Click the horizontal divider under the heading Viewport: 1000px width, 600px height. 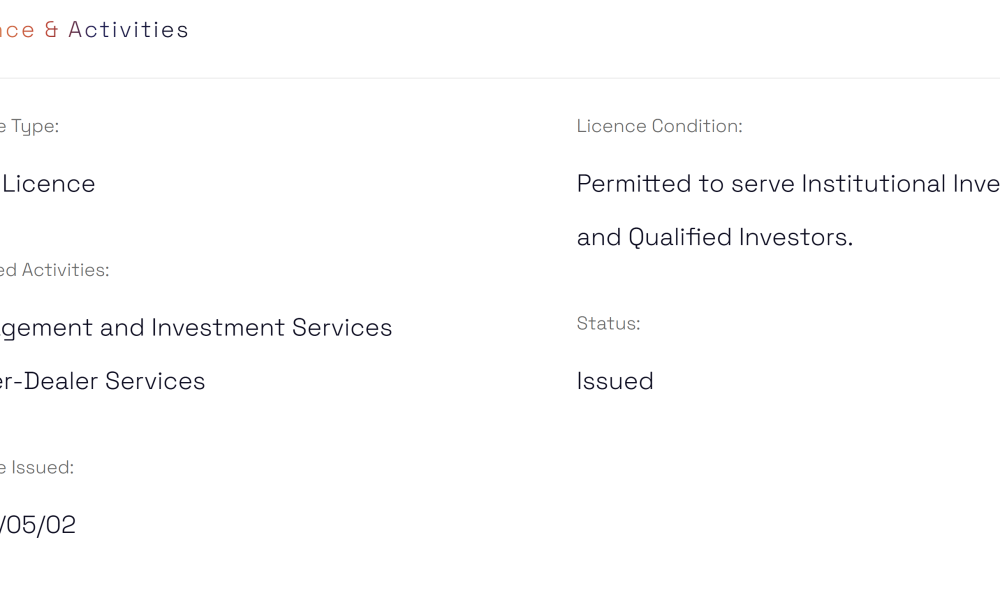[500, 78]
